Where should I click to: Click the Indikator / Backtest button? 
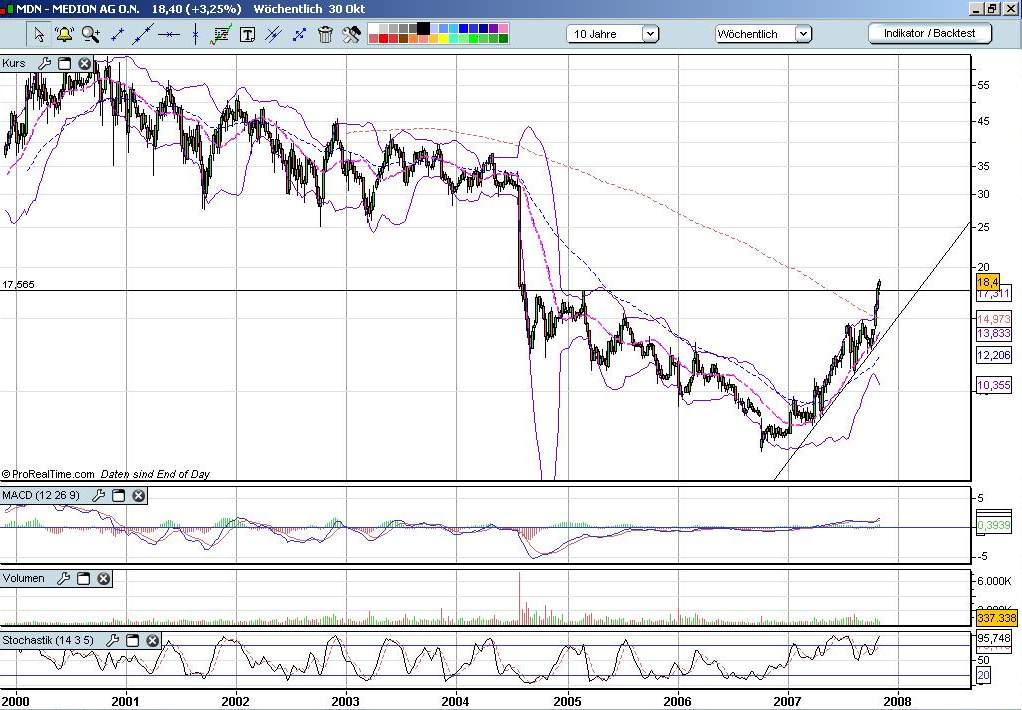pos(929,33)
